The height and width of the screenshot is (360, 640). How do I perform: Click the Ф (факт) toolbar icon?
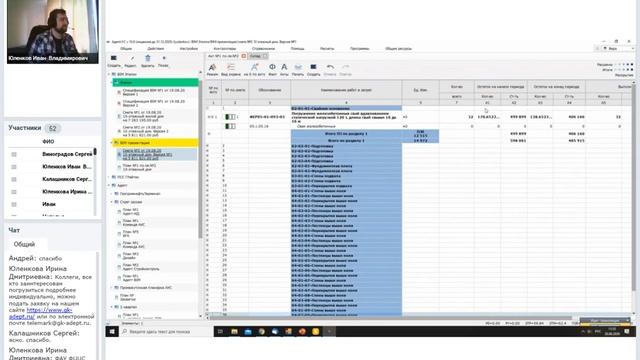(x=272, y=67)
